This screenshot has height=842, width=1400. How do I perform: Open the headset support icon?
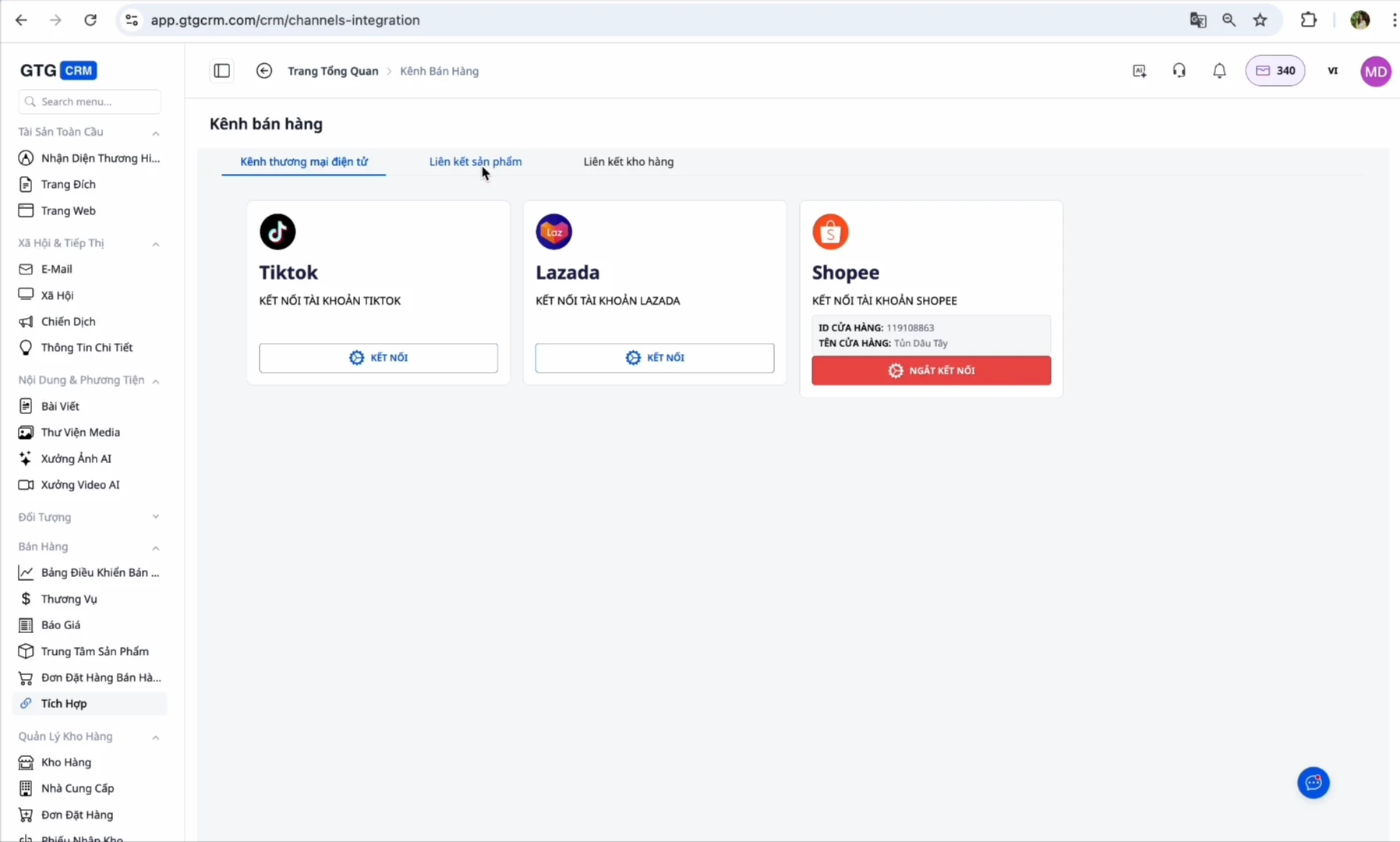(x=1179, y=71)
